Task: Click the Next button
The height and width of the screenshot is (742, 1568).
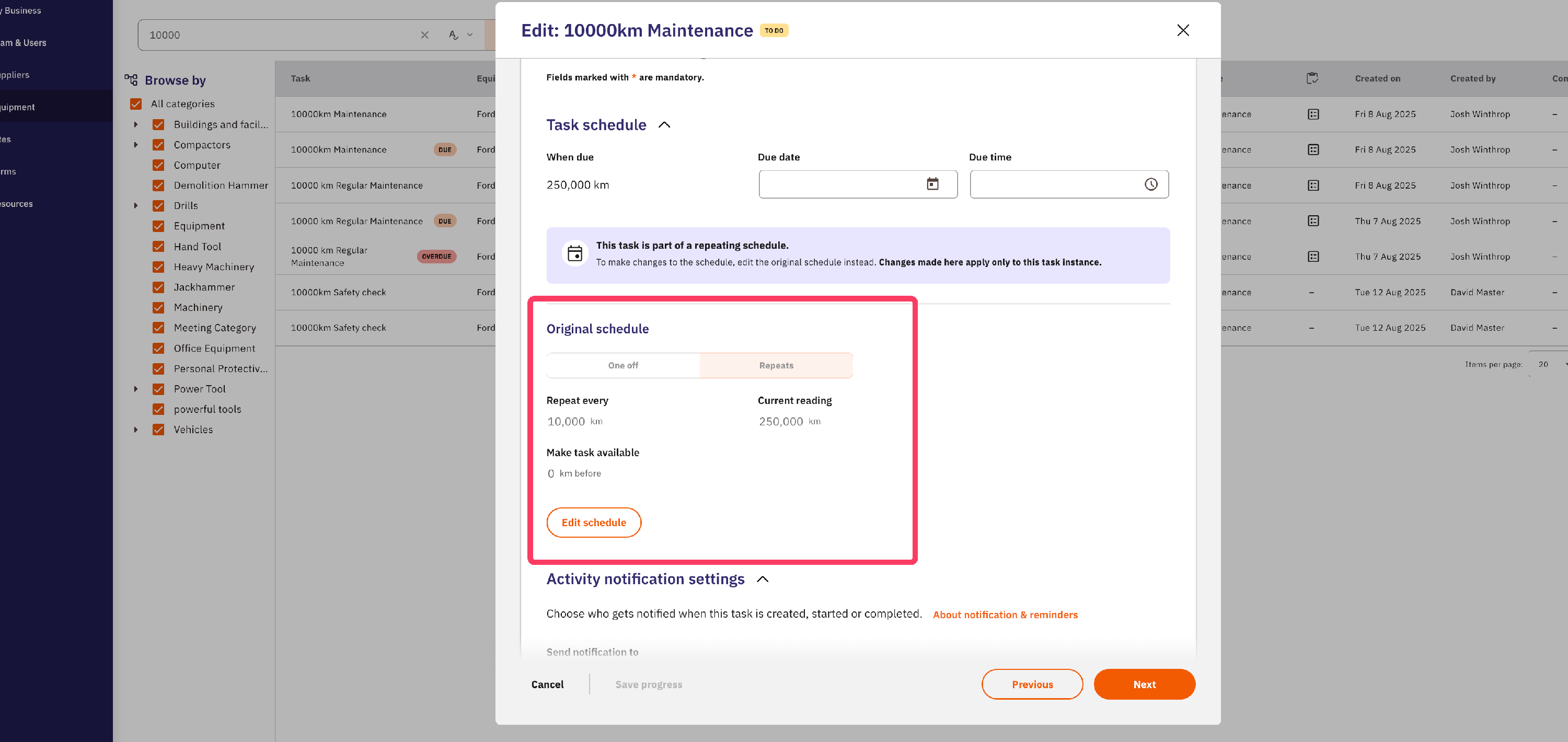Action: [1144, 684]
